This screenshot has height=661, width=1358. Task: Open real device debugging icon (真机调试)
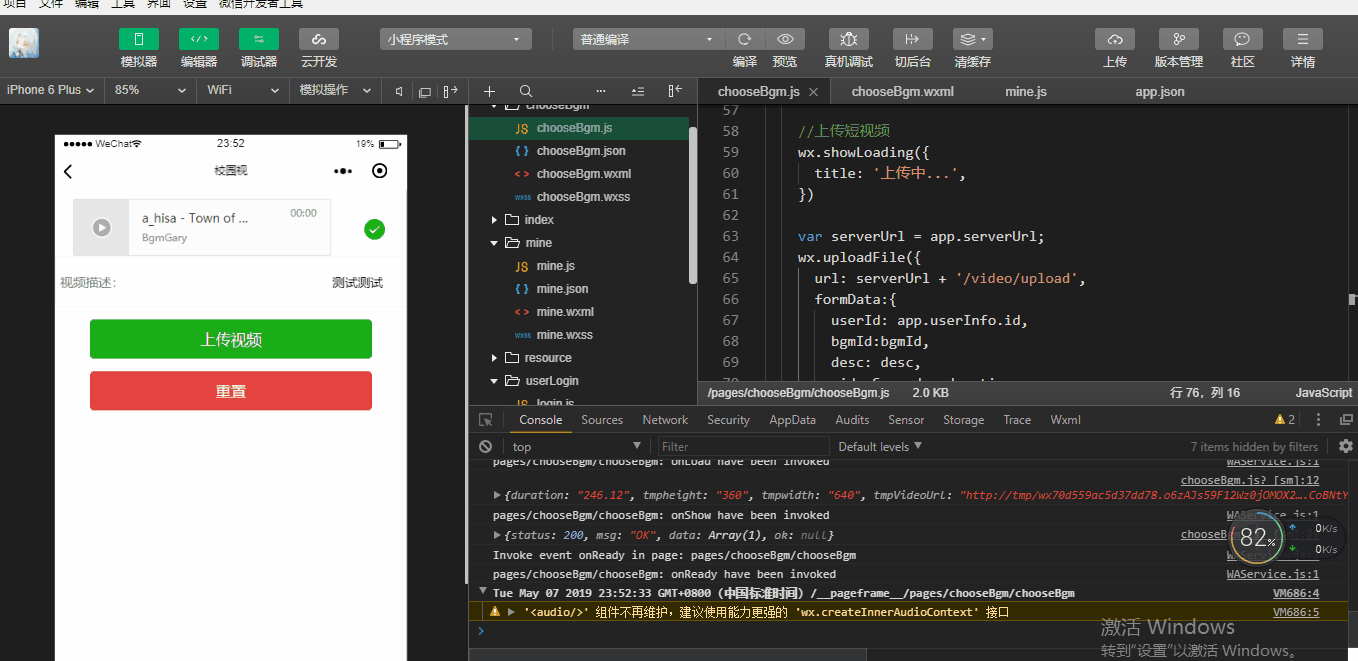(x=848, y=39)
